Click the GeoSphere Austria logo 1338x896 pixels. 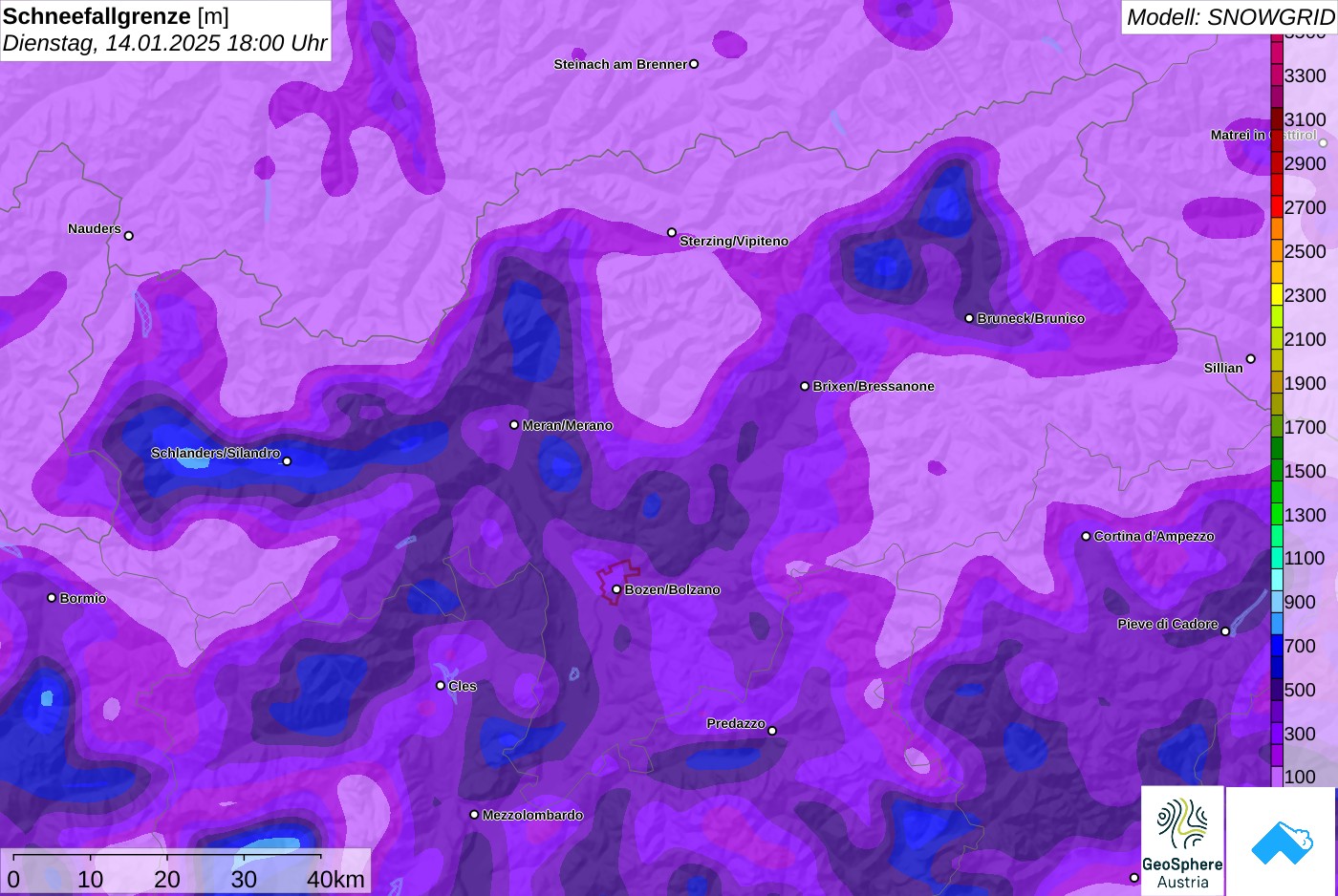[x=1182, y=842]
